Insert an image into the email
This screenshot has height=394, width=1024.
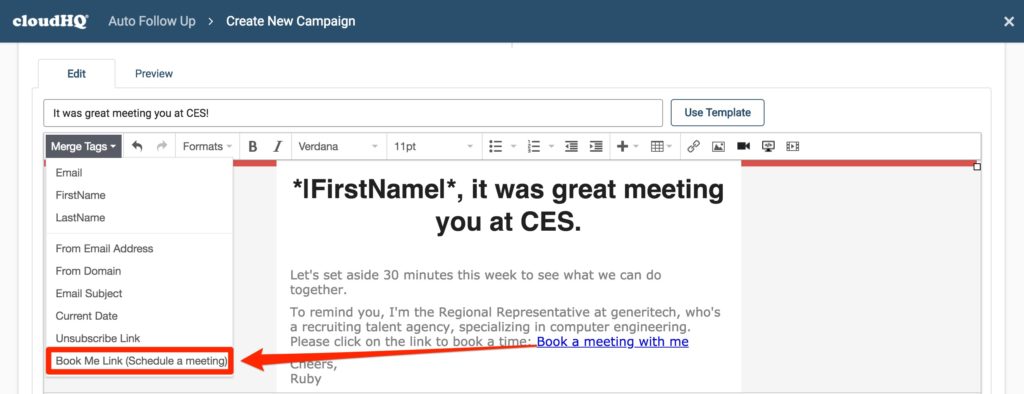[718, 146]
